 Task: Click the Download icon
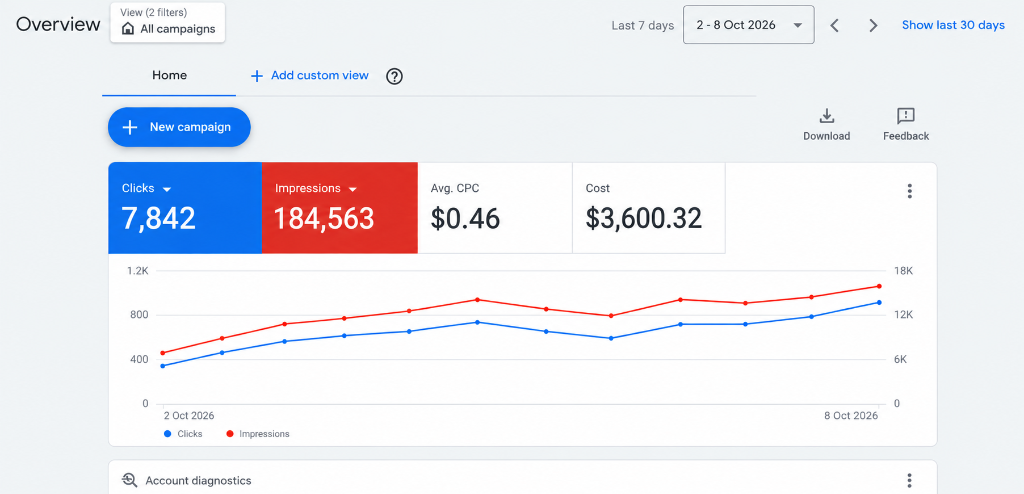(x=826, y=116)
